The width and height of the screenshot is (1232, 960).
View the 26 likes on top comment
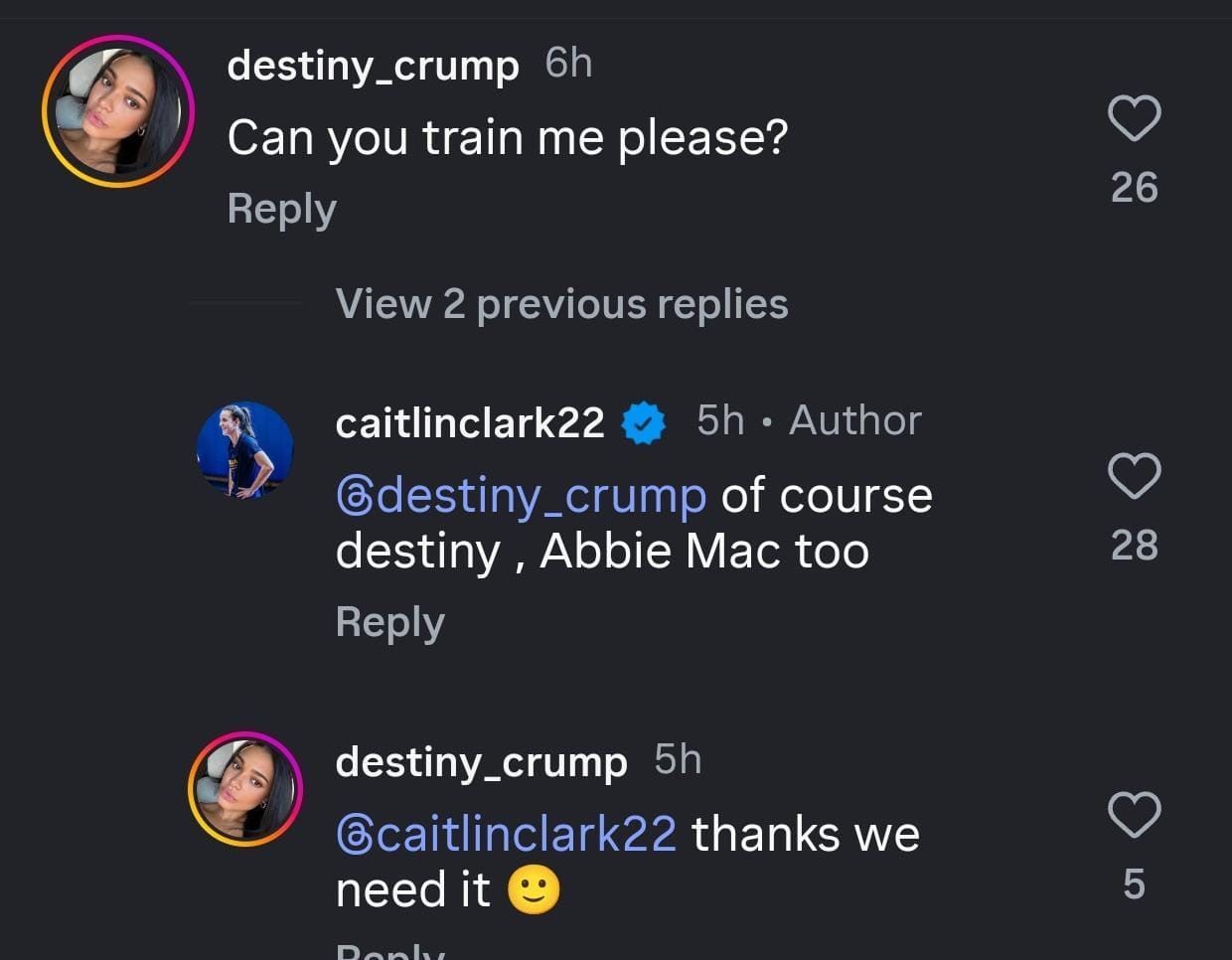pyautogui.click(x=1134, y=188)
